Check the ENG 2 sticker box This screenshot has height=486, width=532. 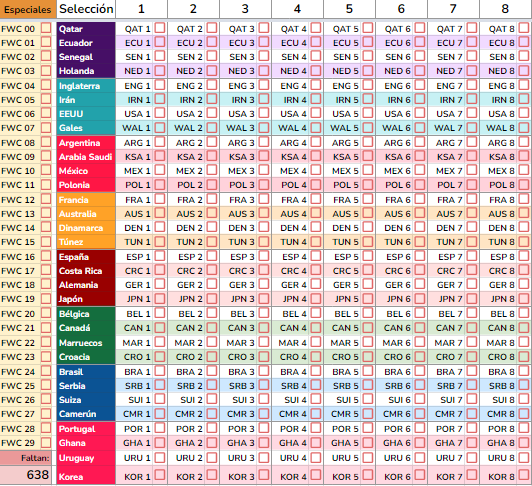(212, 85)
